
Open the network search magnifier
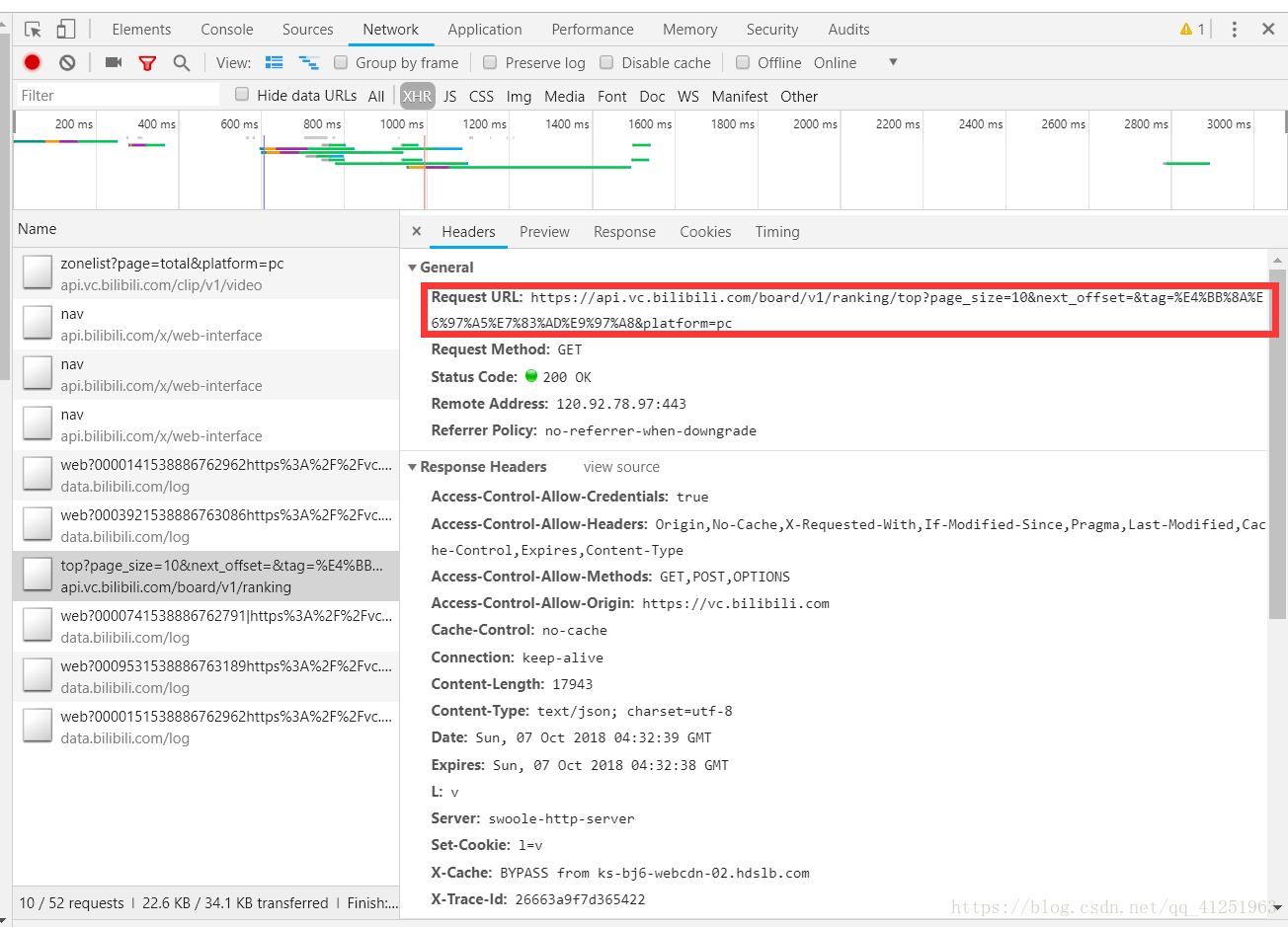point(182,62)
